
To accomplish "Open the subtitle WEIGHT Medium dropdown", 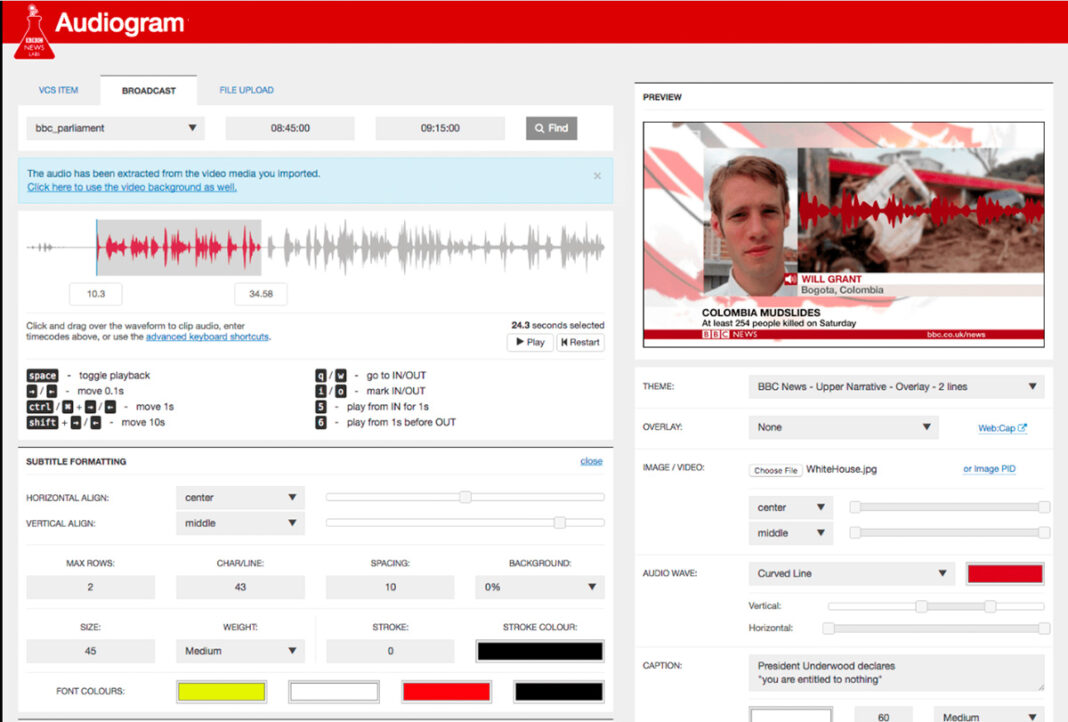I will coord(240,651).
